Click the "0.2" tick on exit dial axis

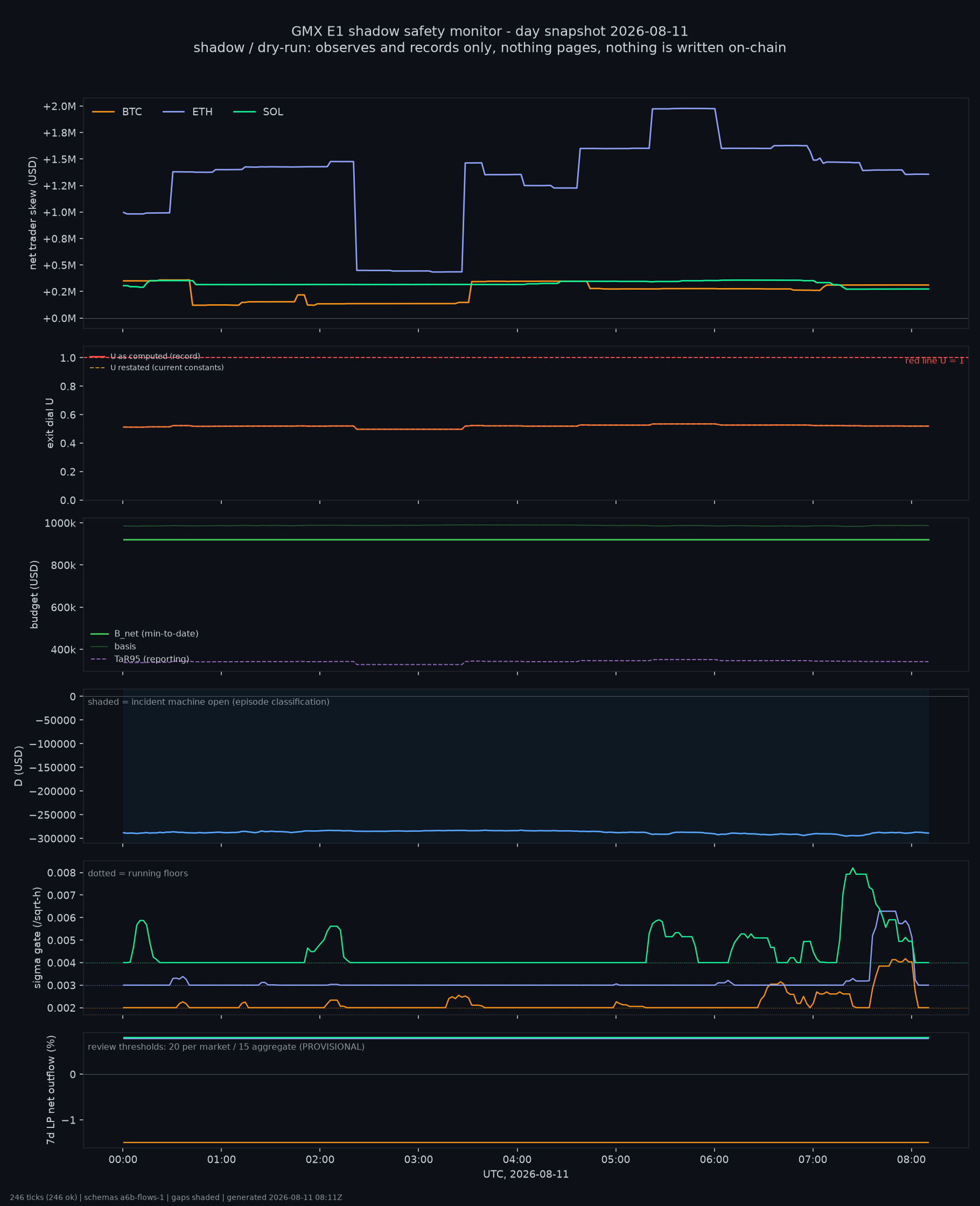point(68,472)
